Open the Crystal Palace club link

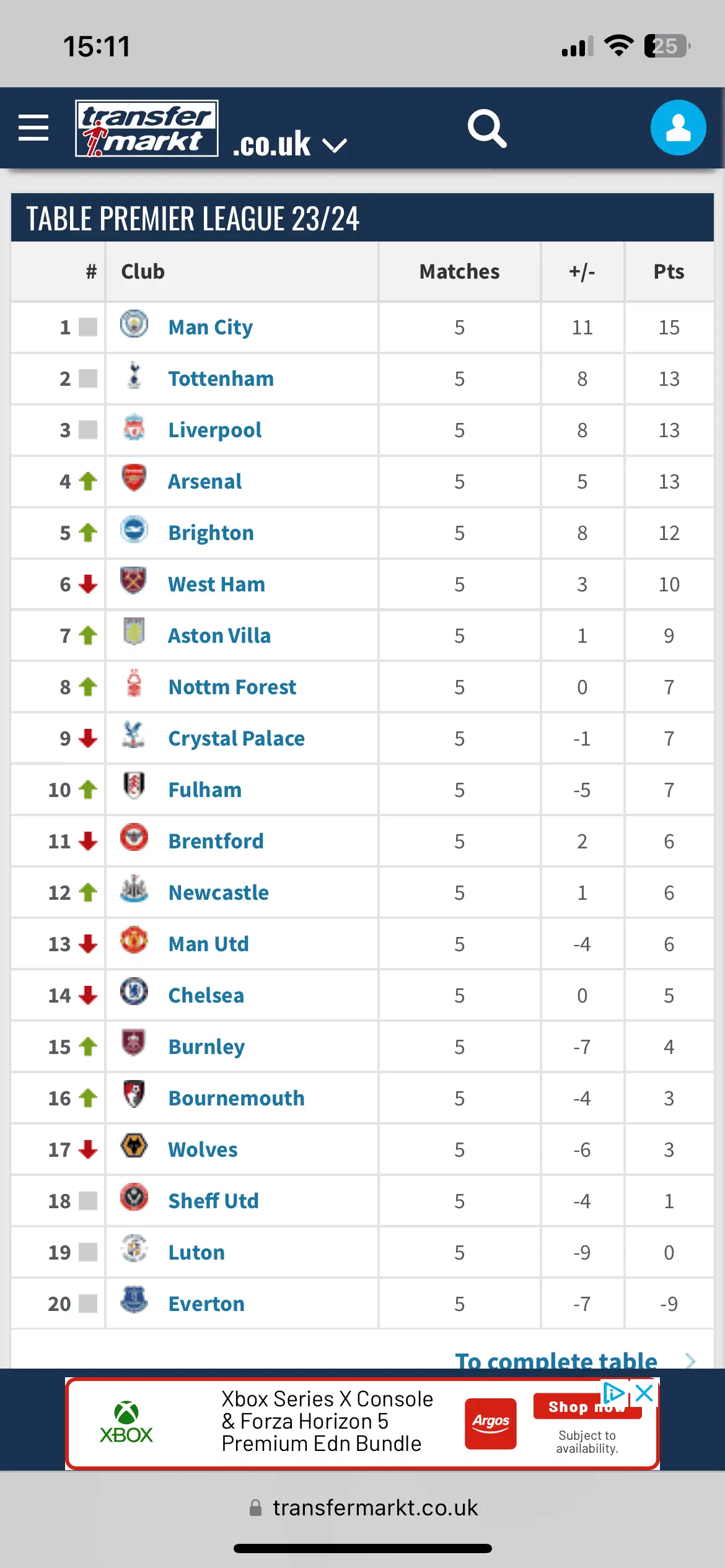point(236,738)
